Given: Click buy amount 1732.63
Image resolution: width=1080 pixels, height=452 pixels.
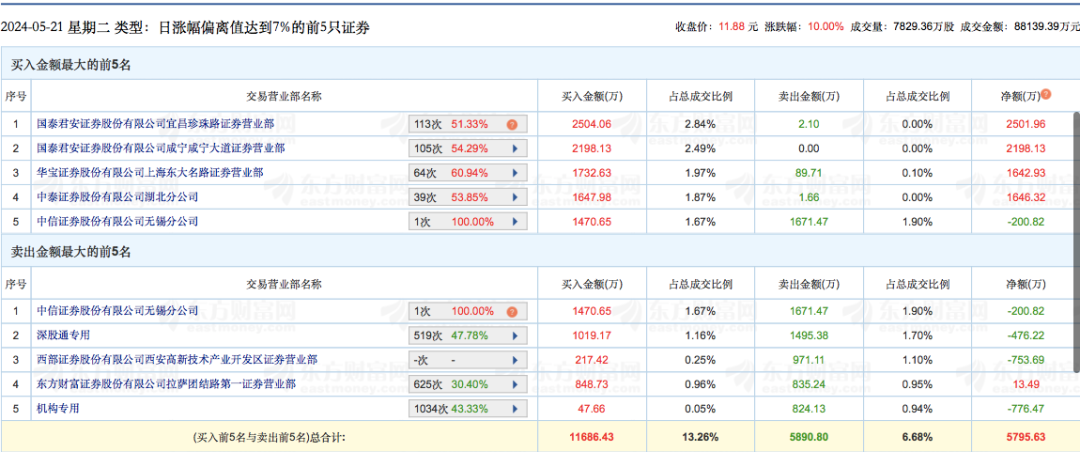Looking at the screenshot, I should 592,172.
